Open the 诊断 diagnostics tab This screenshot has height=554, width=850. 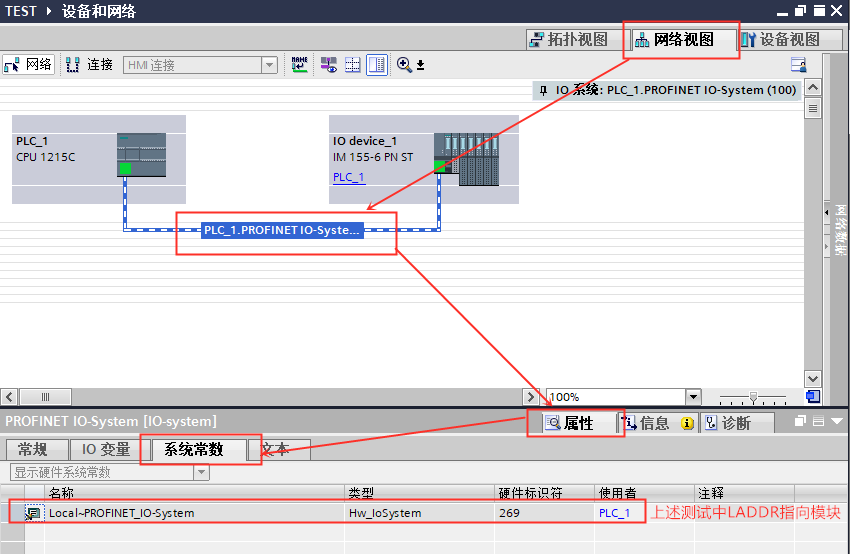pyautogui.click(x=735, y=423)
